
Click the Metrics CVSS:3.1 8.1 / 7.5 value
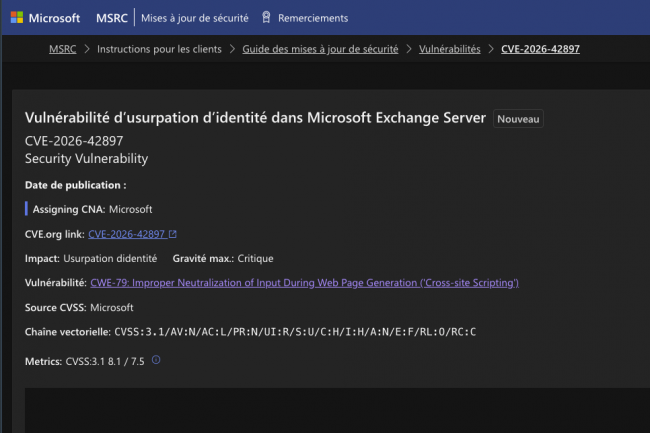105,361
